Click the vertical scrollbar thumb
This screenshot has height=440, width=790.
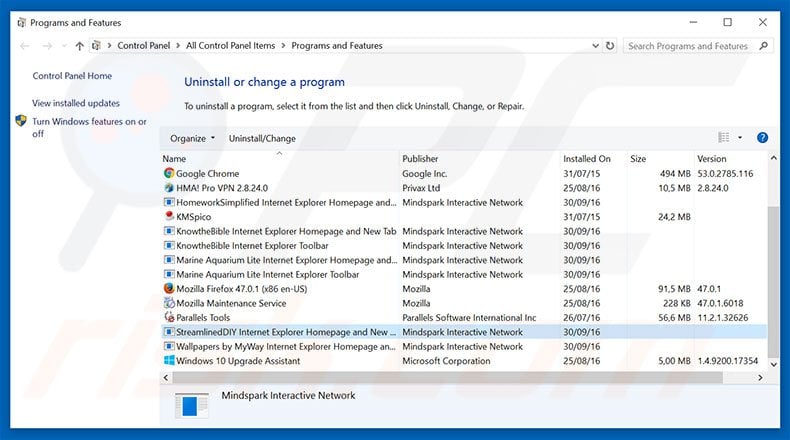773,281
